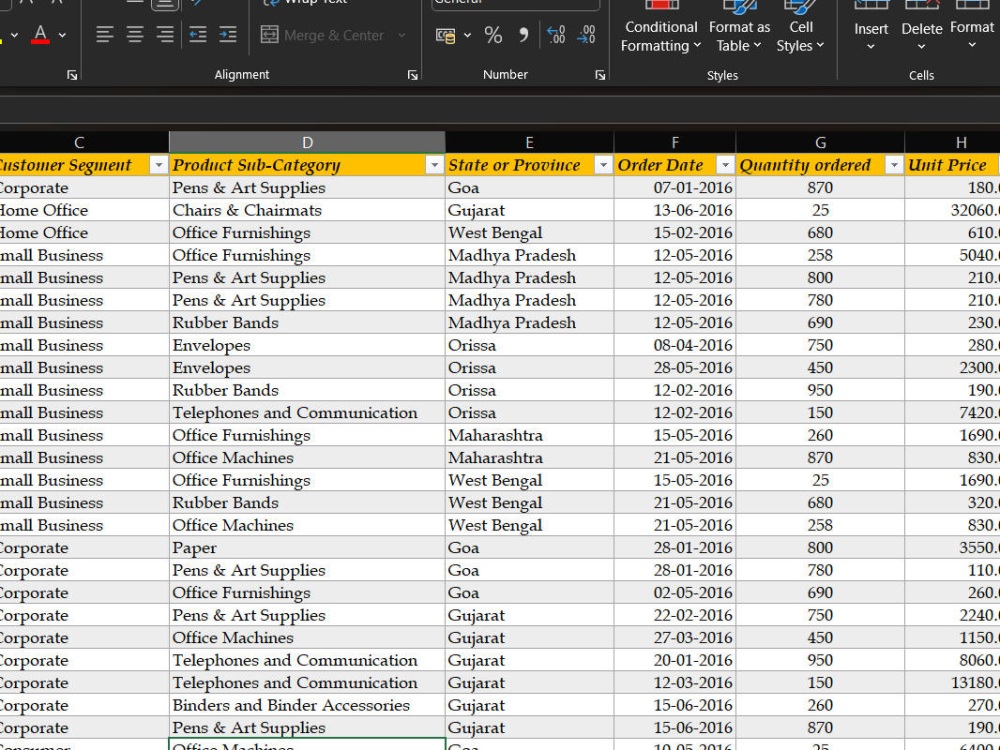Viewport: 1000px width, 750px height.
Task: Align text left in Alignment group
Action: [x=105, y=34]
